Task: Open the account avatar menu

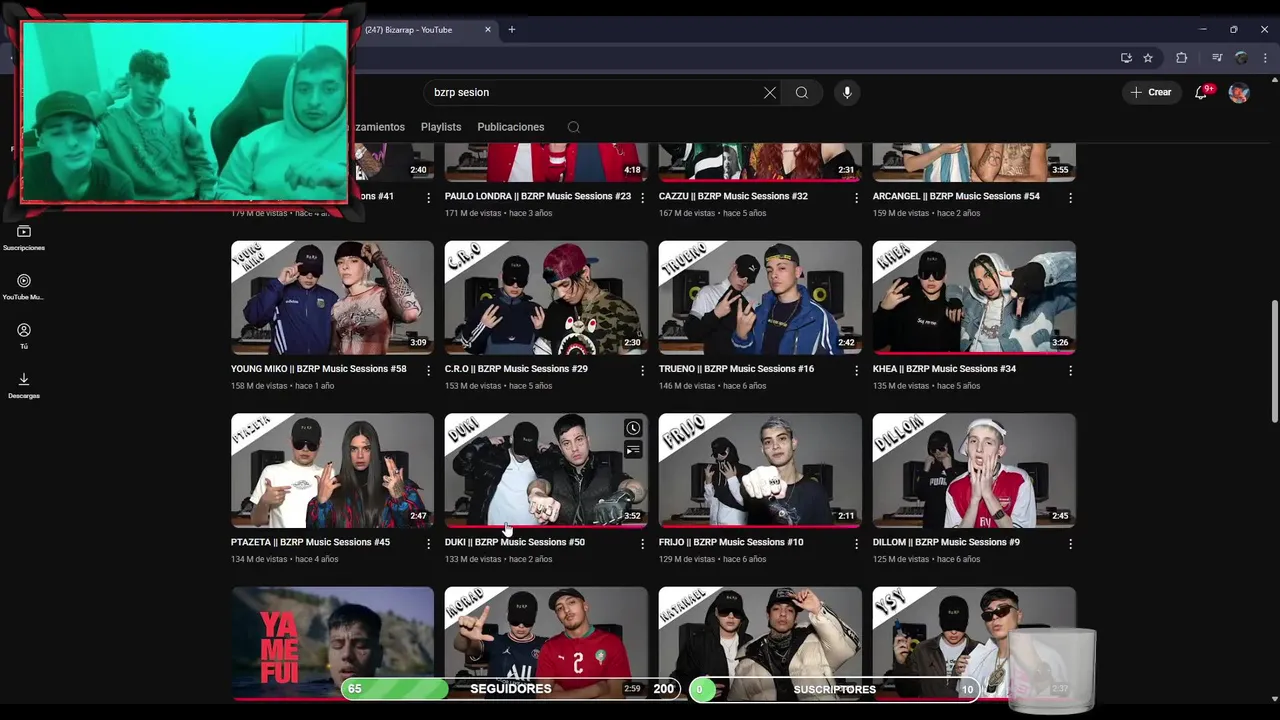Action: pyautogui.click(x=1239, y=92)
